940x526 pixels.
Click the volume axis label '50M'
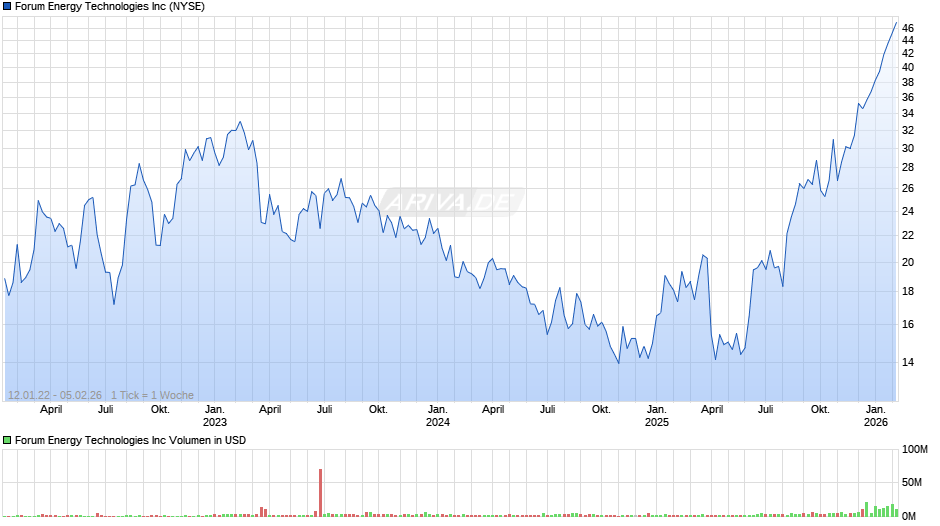tap(912, 483)
